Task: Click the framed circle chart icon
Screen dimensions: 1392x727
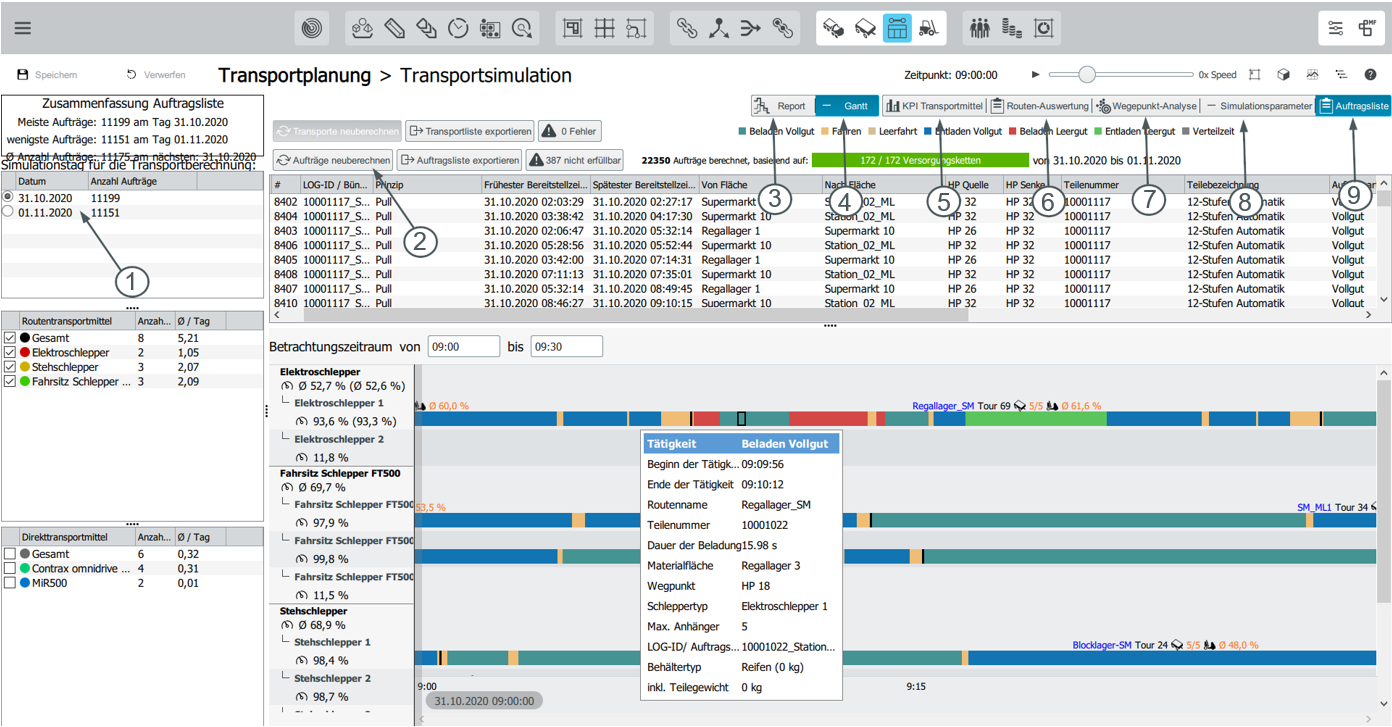Action: pyautogui.click(x=1044, y=28)
